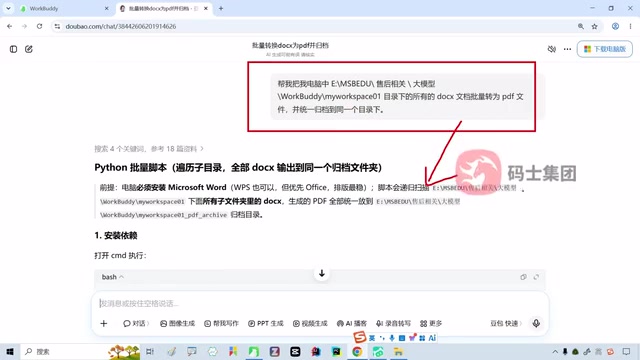
Task: Open the Chrome profile icon
Action: coord(615,26)
